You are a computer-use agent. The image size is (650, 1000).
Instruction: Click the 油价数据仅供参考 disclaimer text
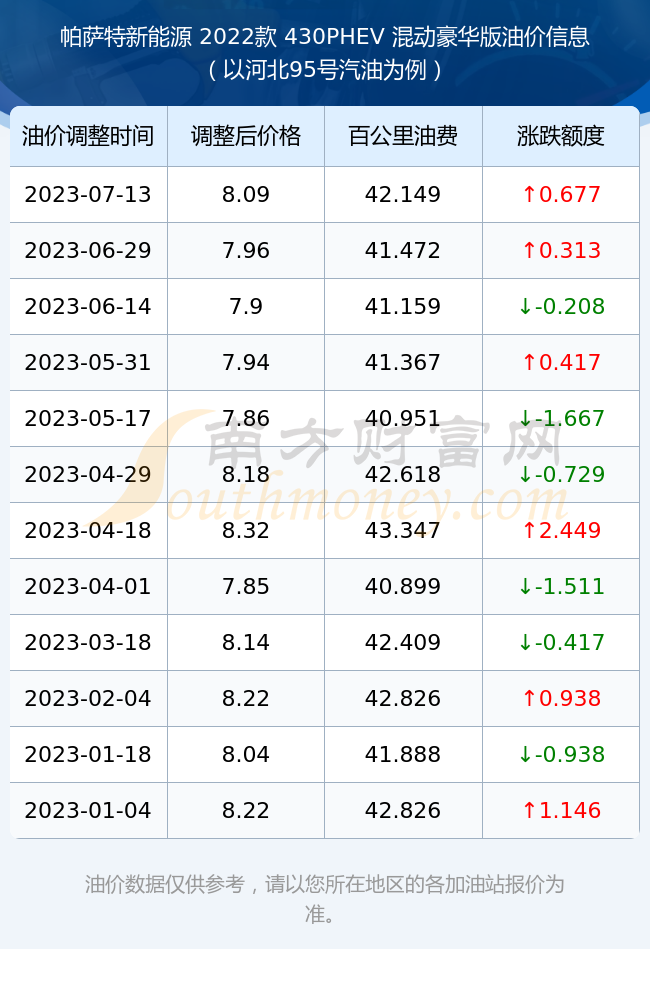[x=325, y=899]
